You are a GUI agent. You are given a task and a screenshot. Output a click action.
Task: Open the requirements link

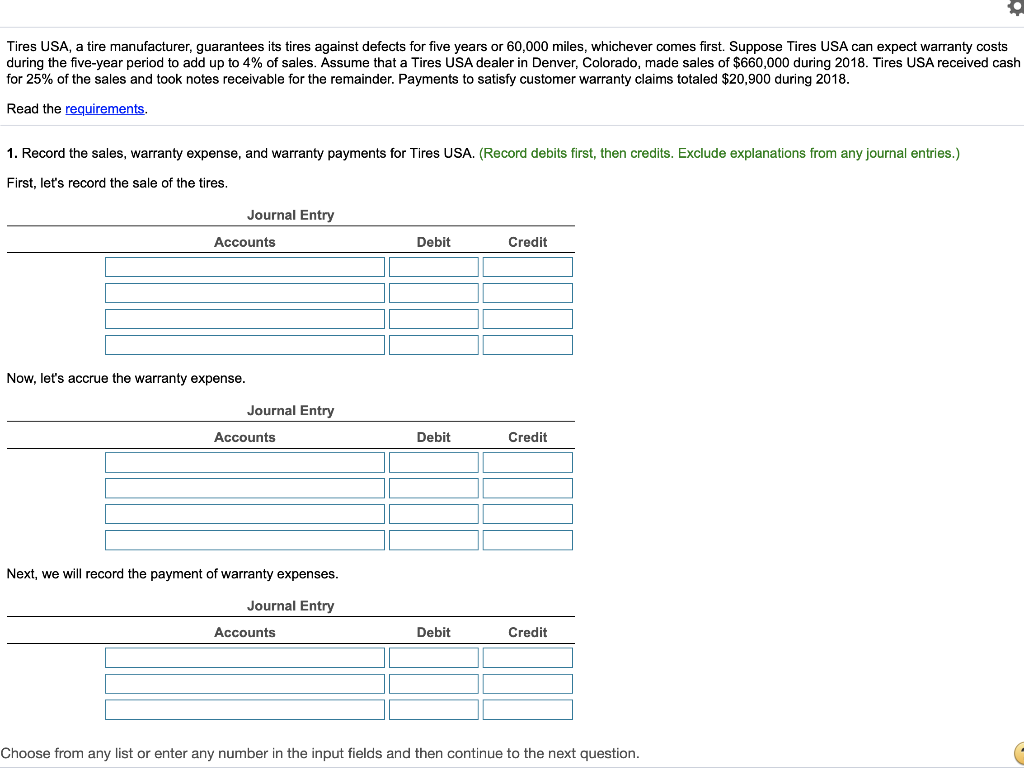click(x=104, y=108)
